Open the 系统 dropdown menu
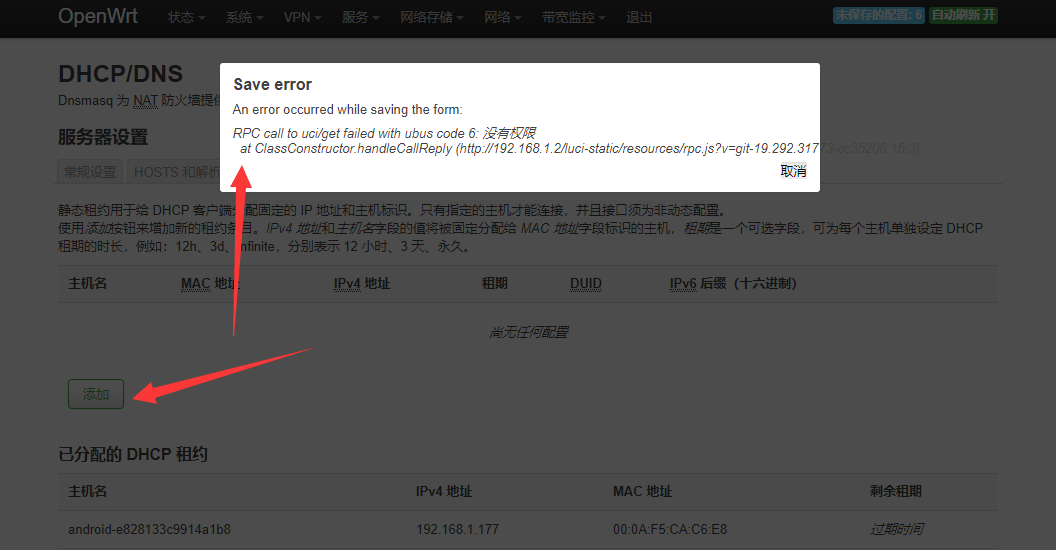 pyautogui.click(x=244, y=18)
